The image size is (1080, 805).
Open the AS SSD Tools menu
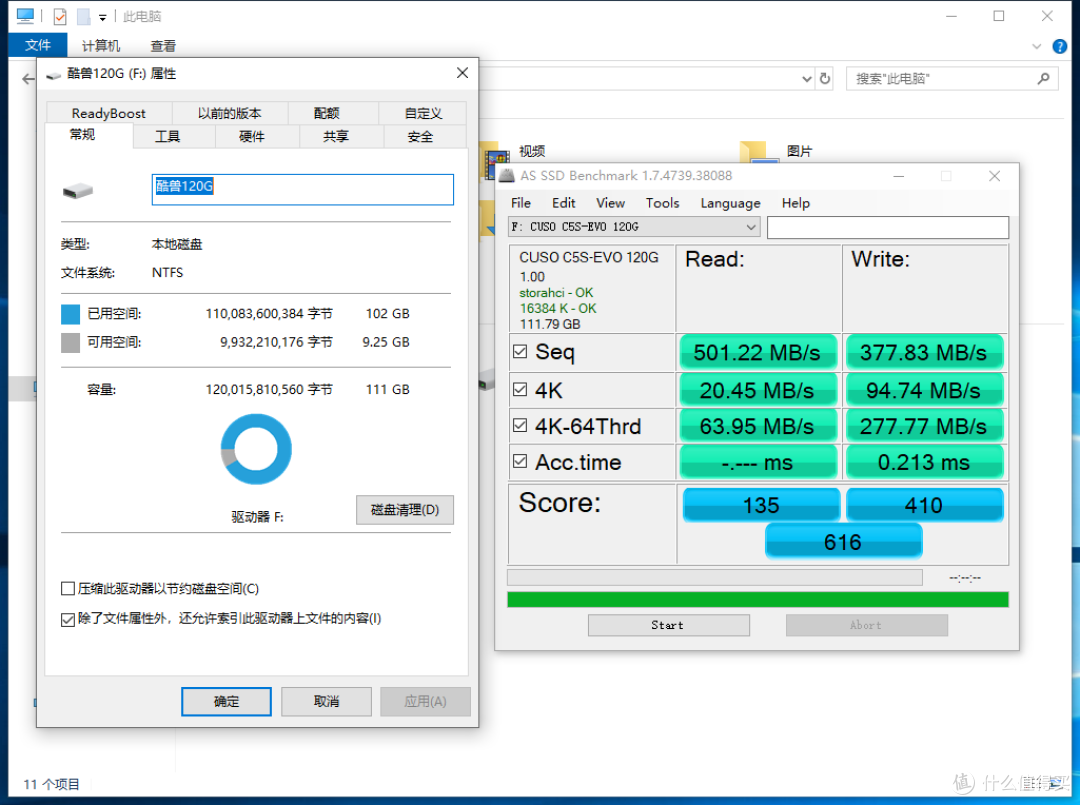coord(662,203)
